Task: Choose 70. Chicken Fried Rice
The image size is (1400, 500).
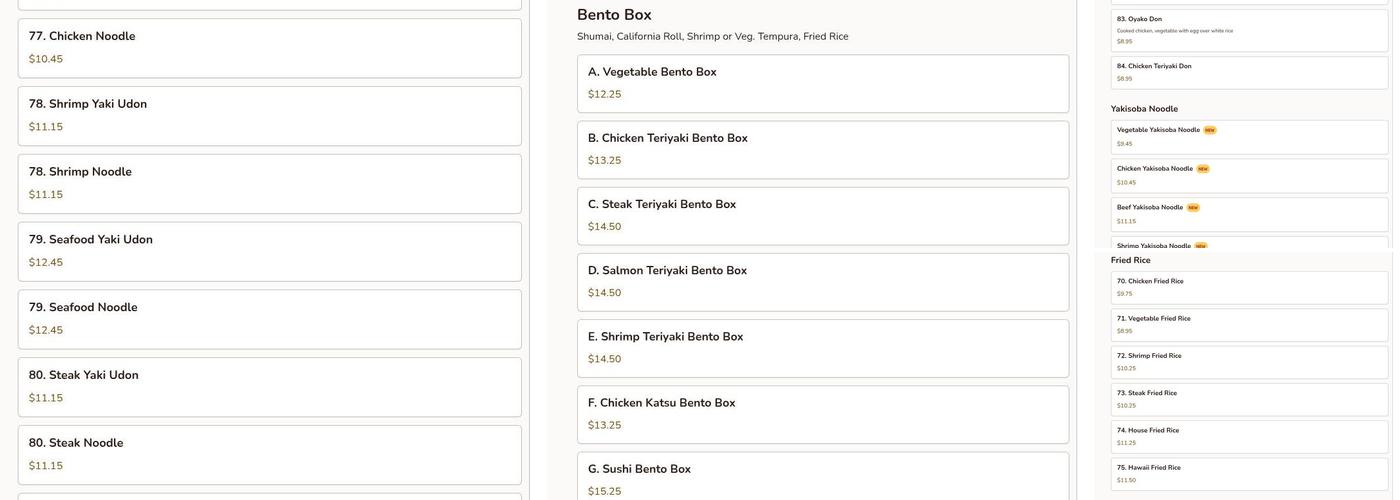Action: point(1249,288)
